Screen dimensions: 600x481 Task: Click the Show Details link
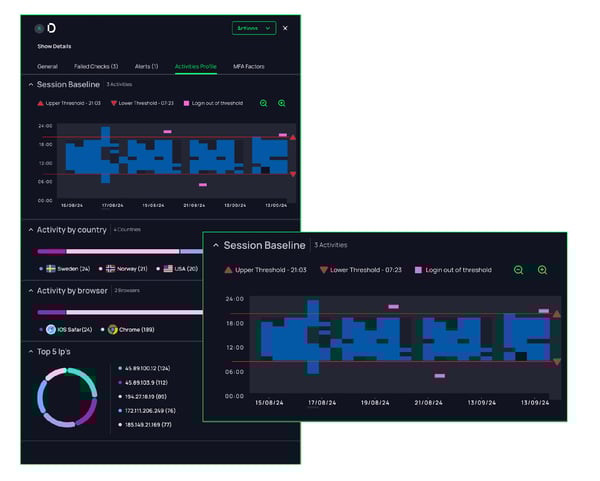tap(54, 46)
